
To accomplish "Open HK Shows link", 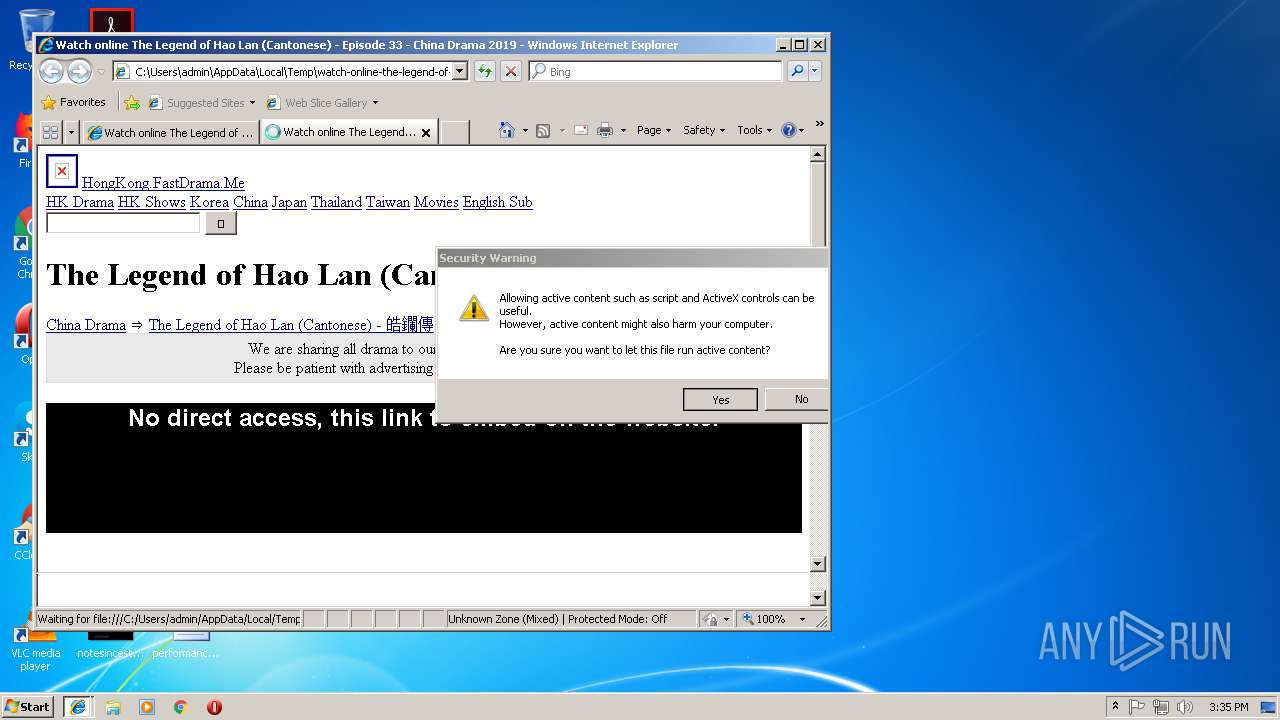I will point(152,202).
